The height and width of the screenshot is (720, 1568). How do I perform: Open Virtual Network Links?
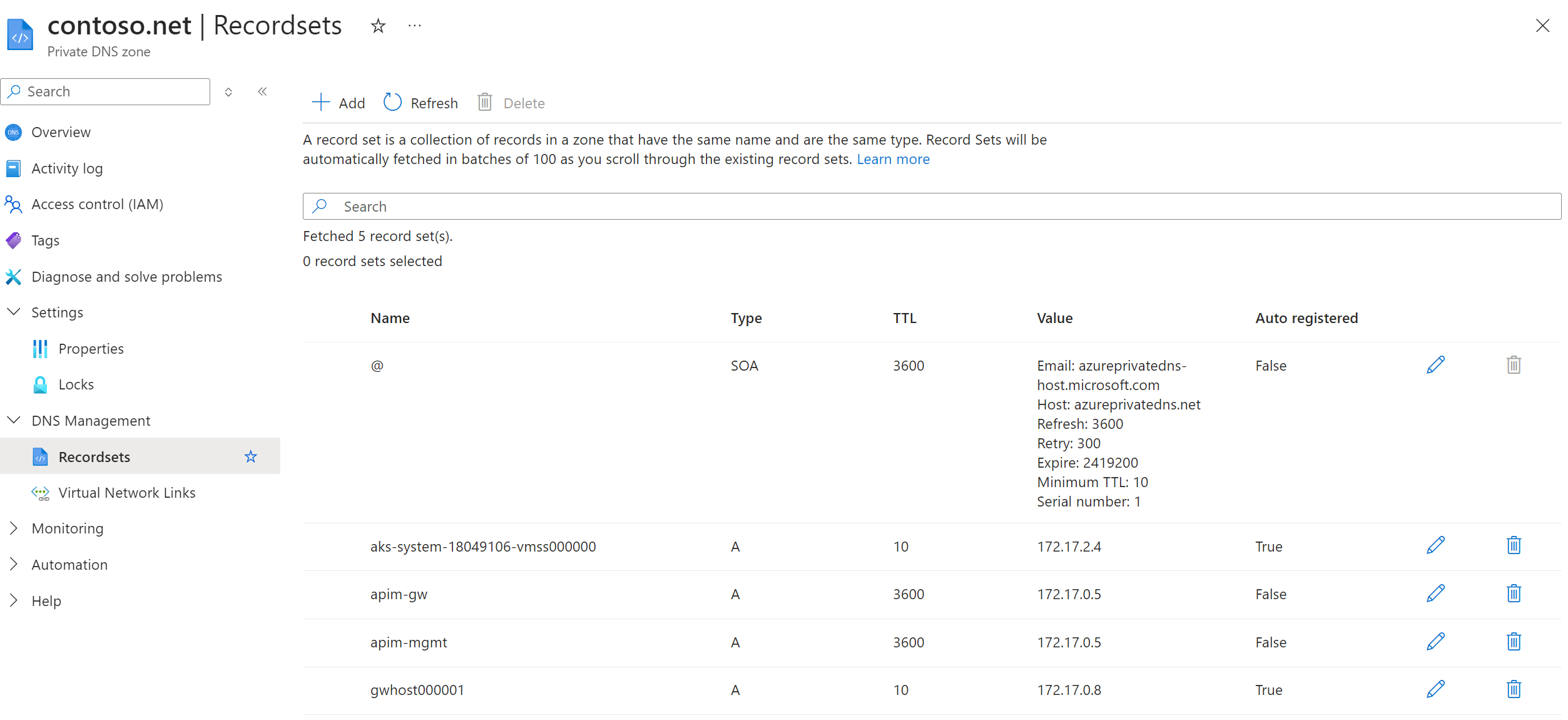(126, 493)
